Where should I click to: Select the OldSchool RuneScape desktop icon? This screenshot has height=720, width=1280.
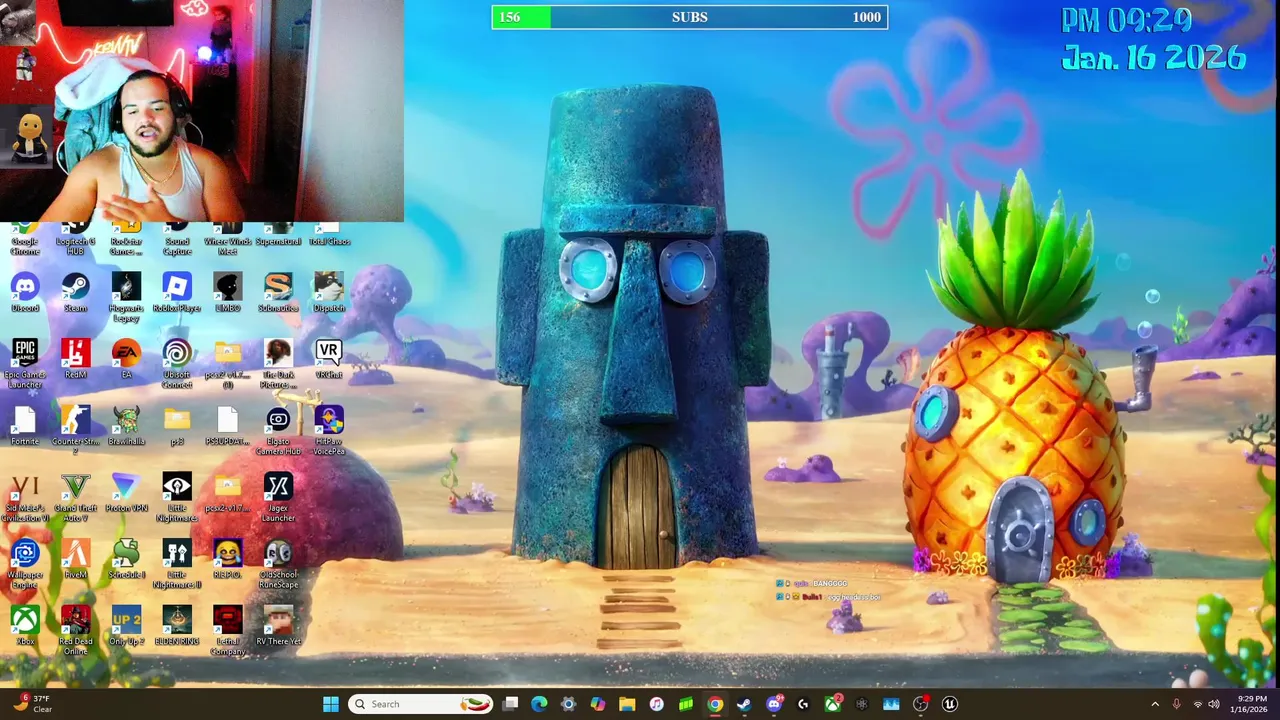278,564
